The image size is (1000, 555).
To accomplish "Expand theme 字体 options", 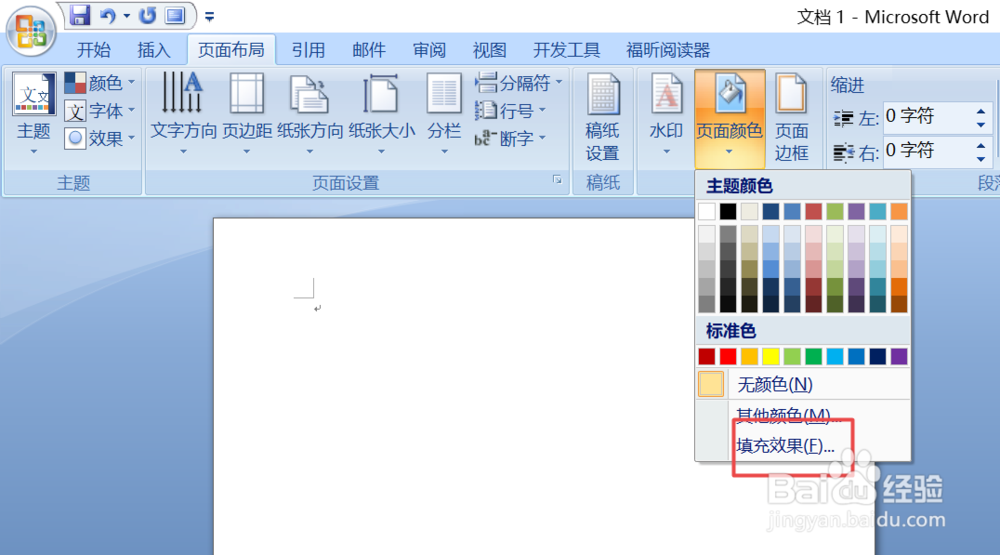I will 100,111.
